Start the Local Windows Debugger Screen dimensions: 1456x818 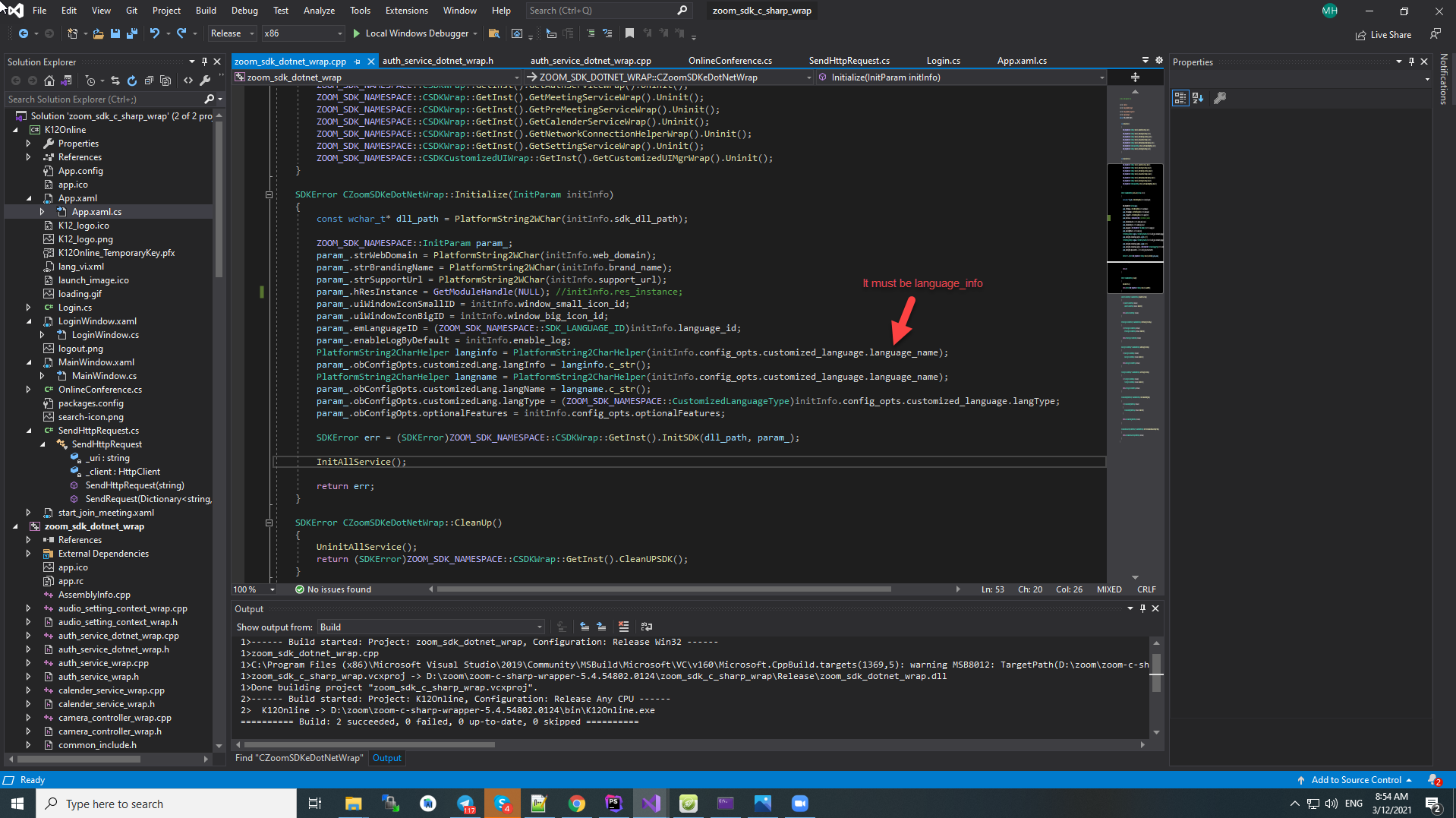pos(416,33)
